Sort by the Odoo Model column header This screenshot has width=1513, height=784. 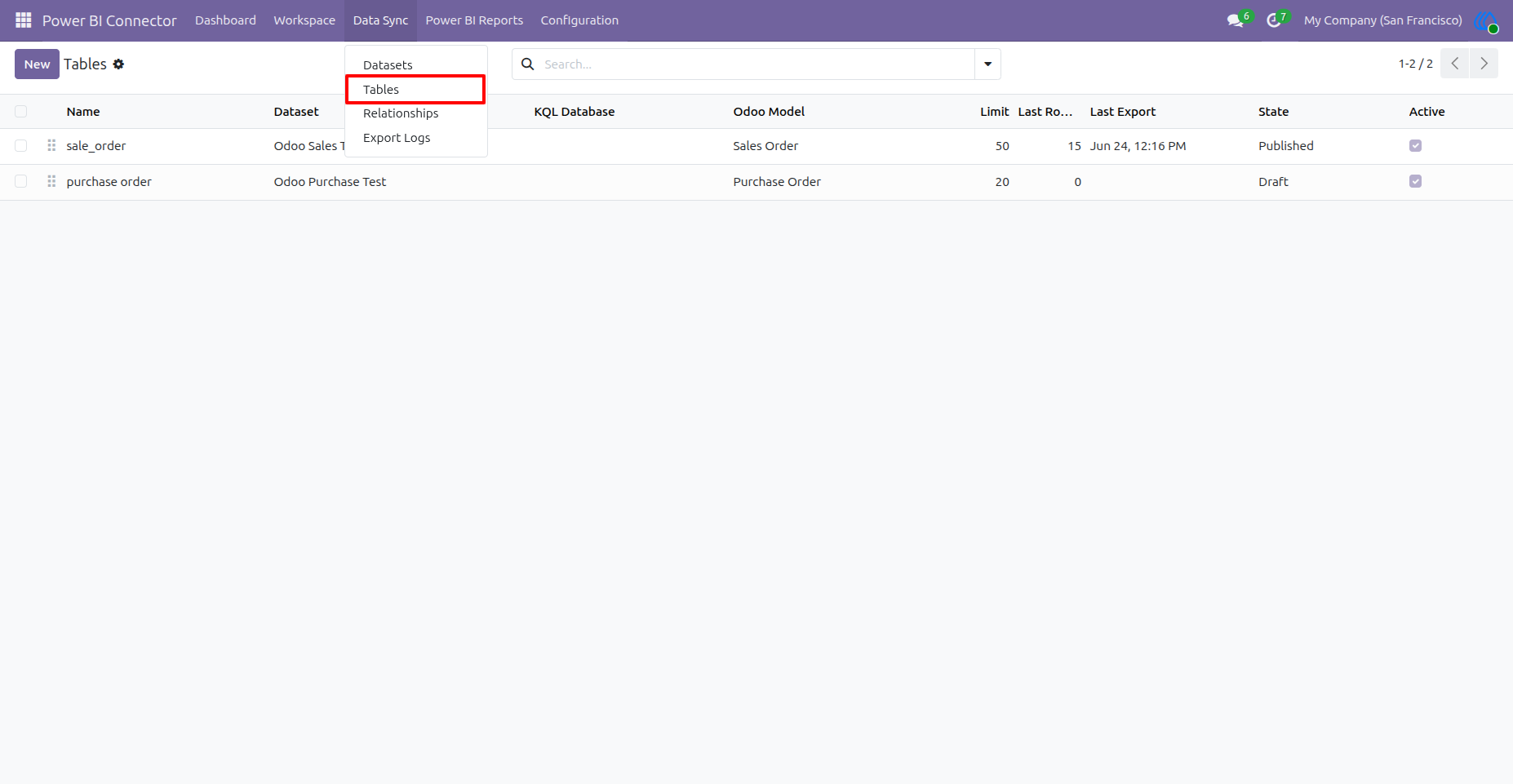769,112
